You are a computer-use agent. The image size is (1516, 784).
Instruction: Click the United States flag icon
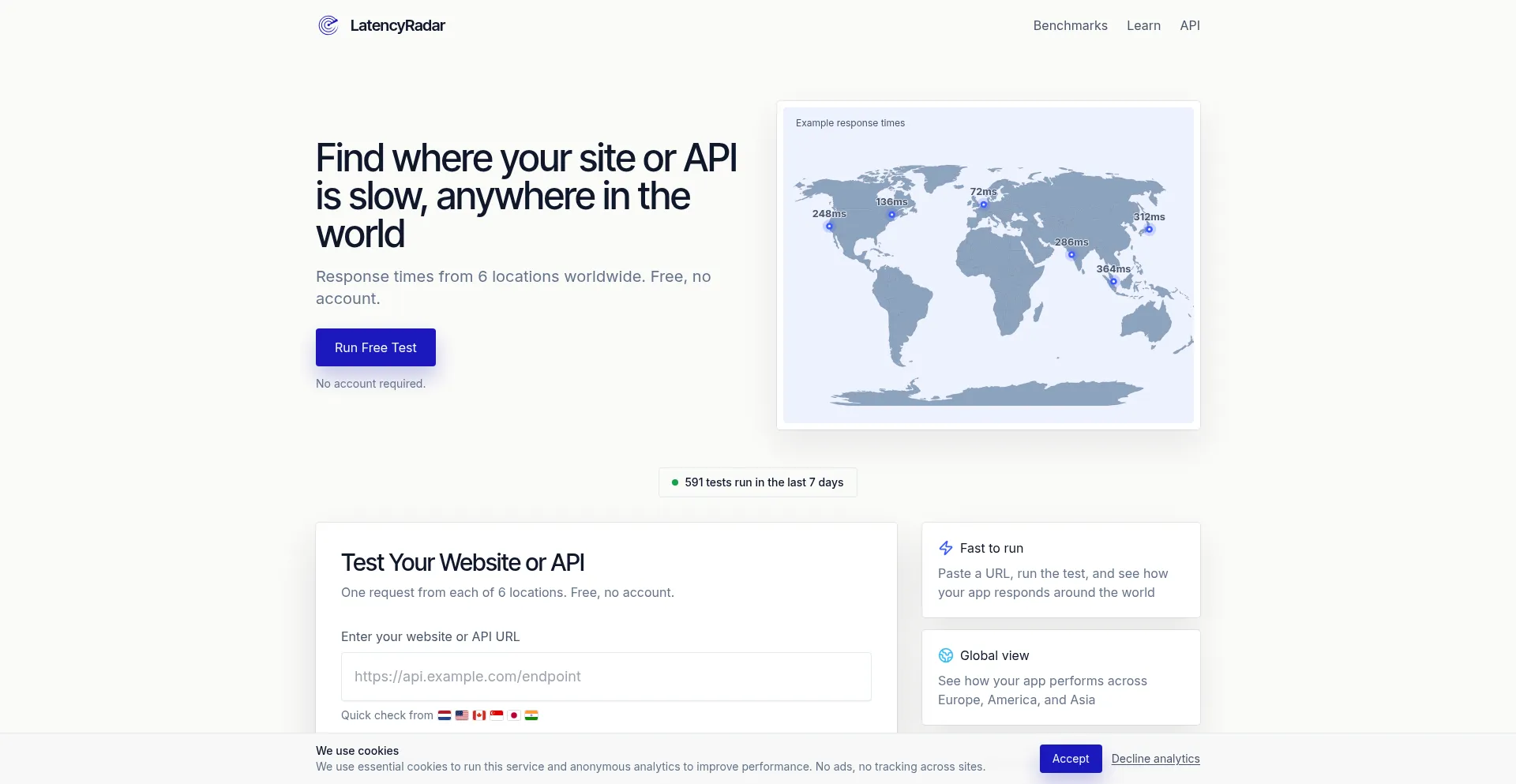click(462, 715)
